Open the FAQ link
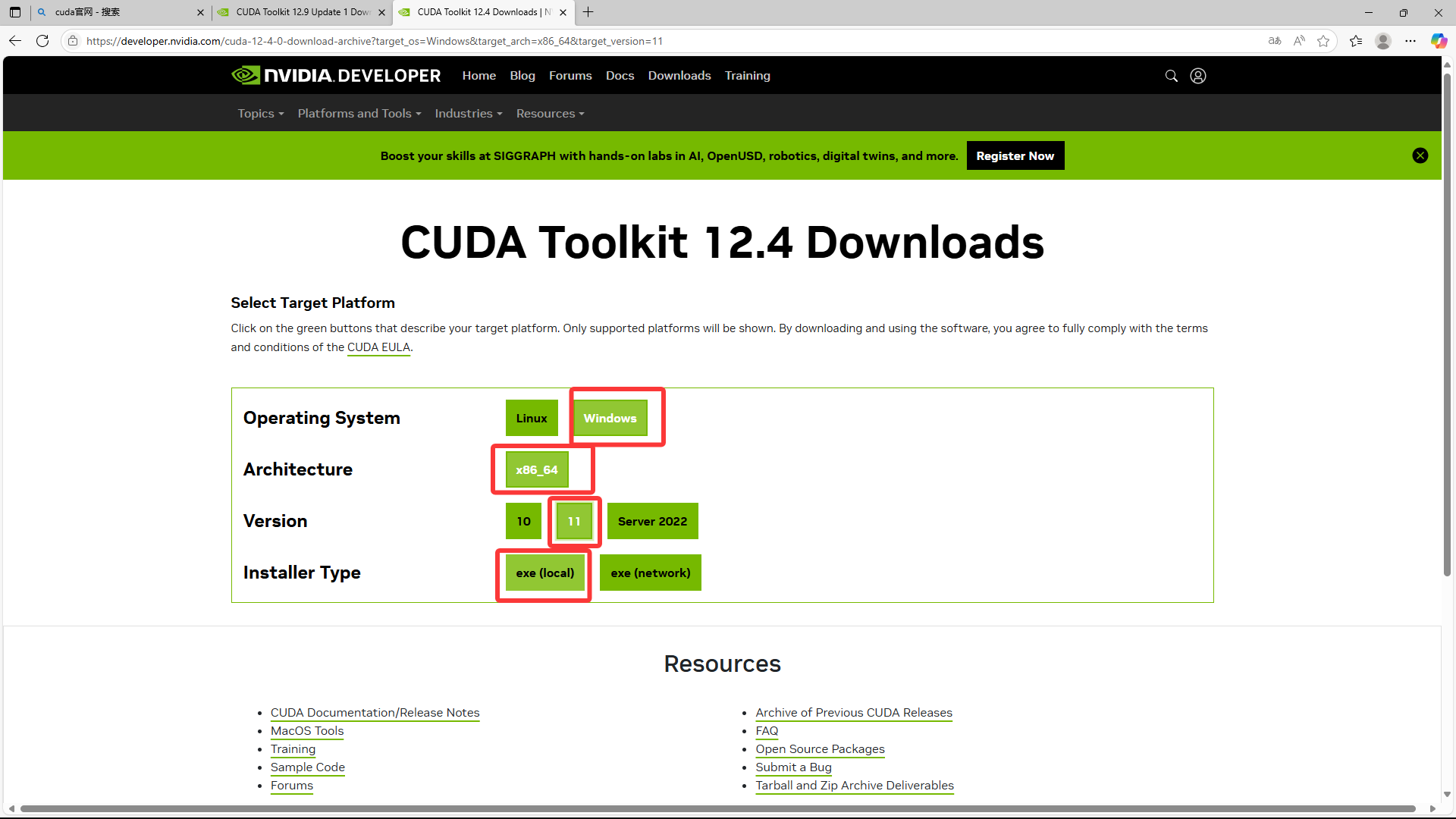The height and width of the screenshot is (819, 1456). [x=767, y=731]
